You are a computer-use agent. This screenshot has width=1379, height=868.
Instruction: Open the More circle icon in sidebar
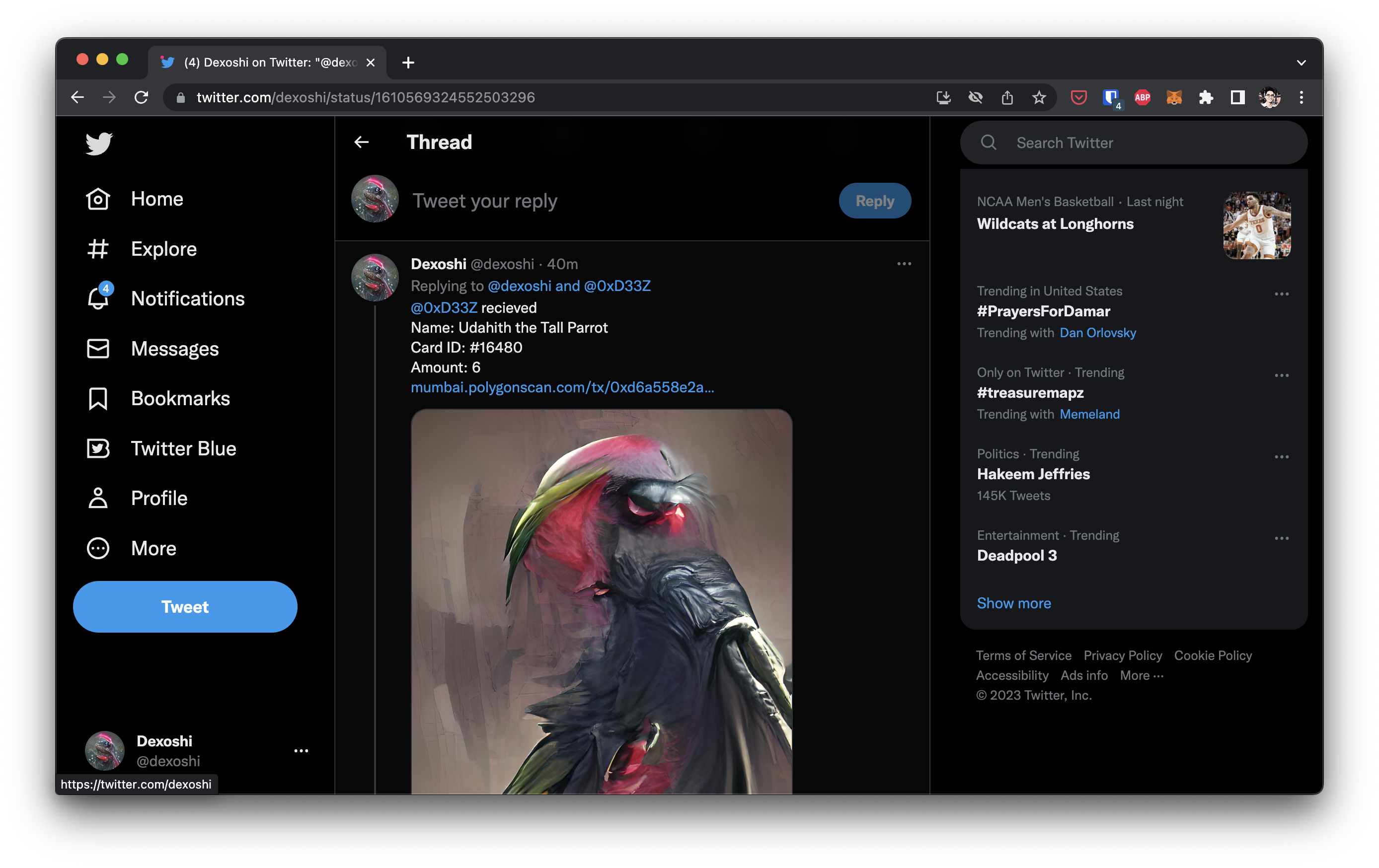coord(98,549)
